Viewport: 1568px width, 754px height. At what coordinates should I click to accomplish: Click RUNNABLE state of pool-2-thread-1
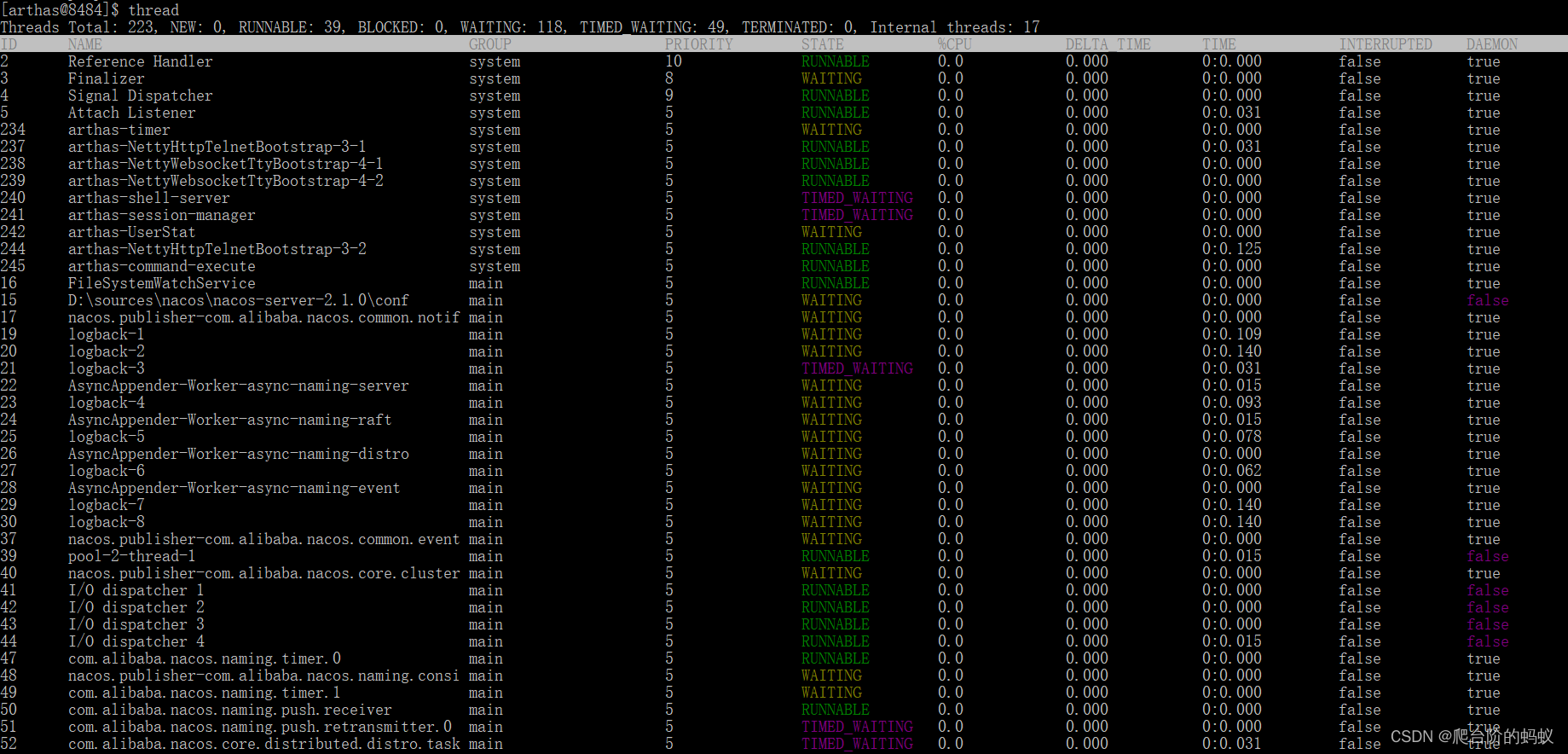coord(836,556)
